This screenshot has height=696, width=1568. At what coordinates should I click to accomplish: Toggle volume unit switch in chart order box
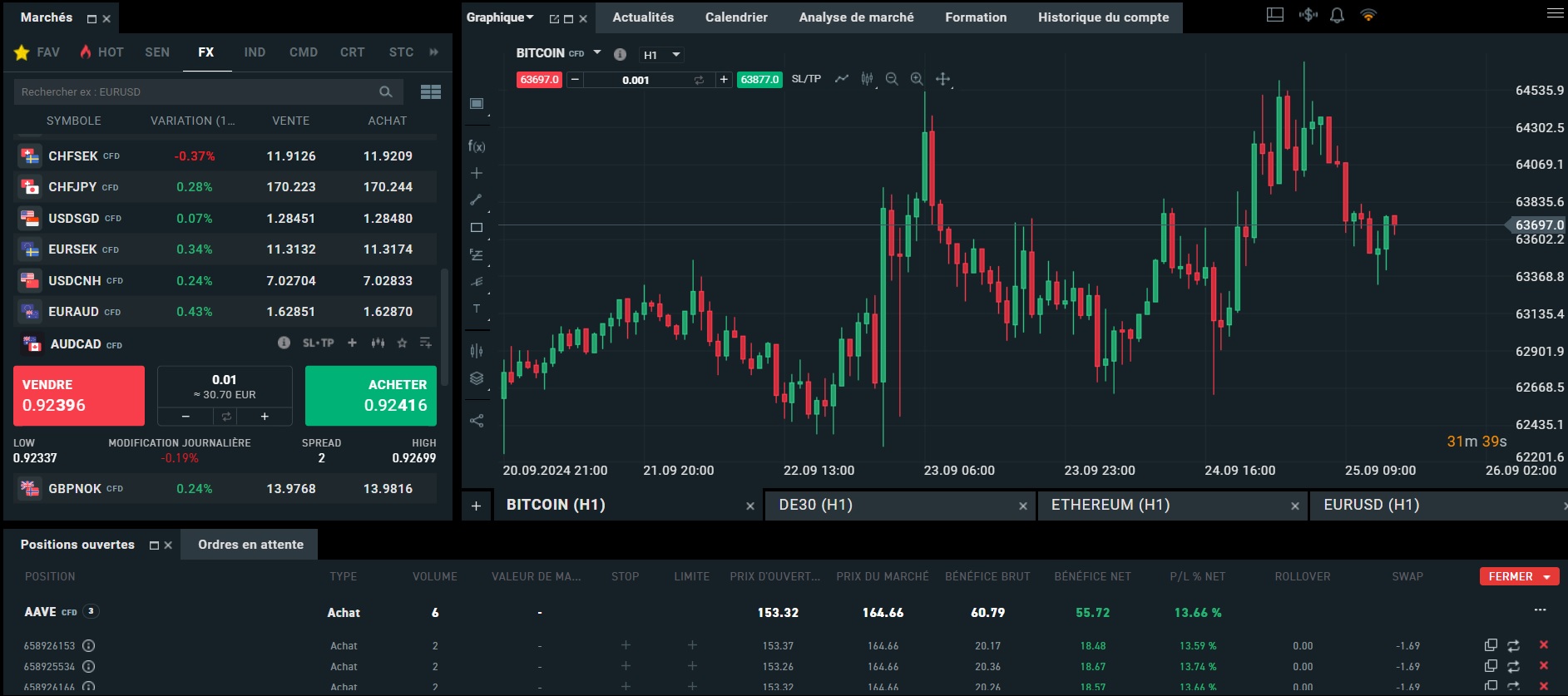(x=699, y=80)
